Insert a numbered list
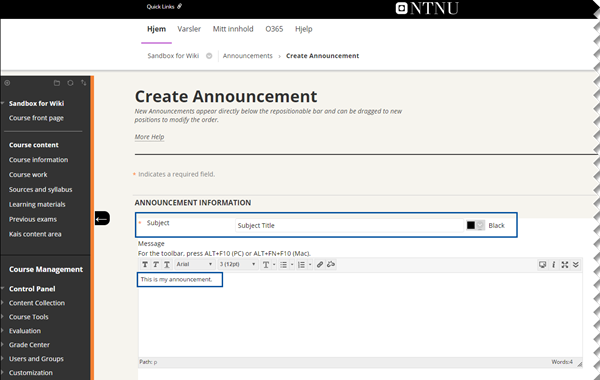 point(302,264)
